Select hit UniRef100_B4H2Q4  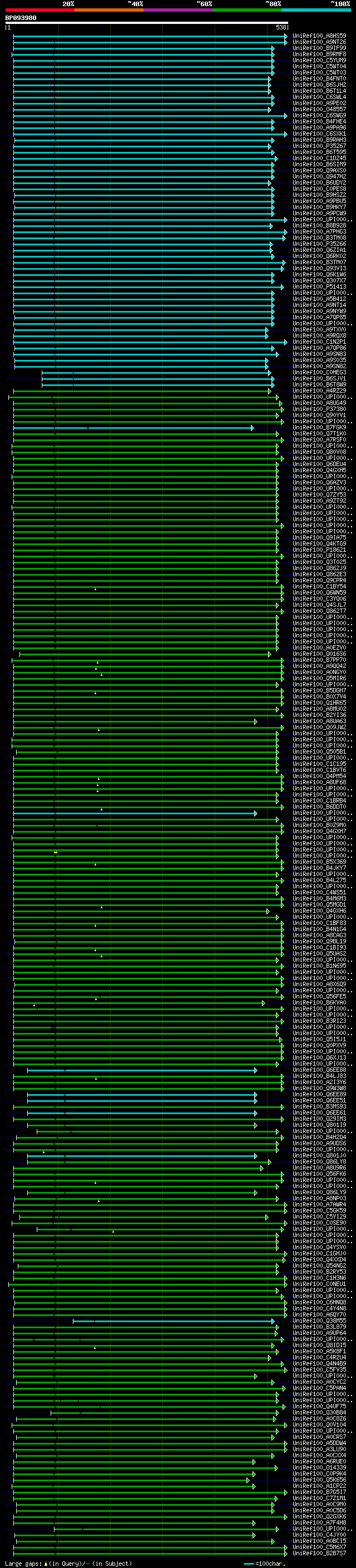[319, 1137]
